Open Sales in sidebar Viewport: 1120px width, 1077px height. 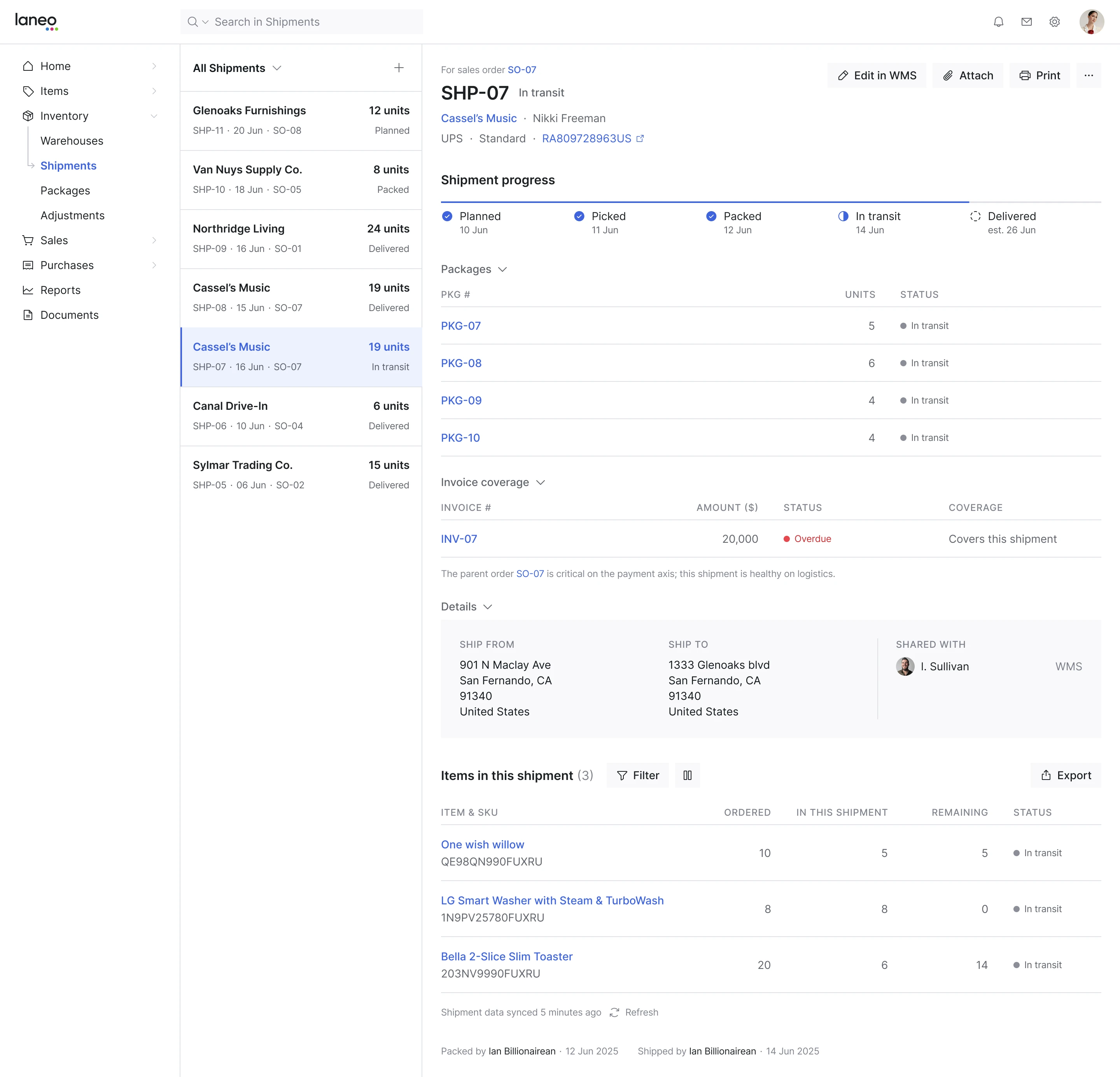click(x=54, y=241)
